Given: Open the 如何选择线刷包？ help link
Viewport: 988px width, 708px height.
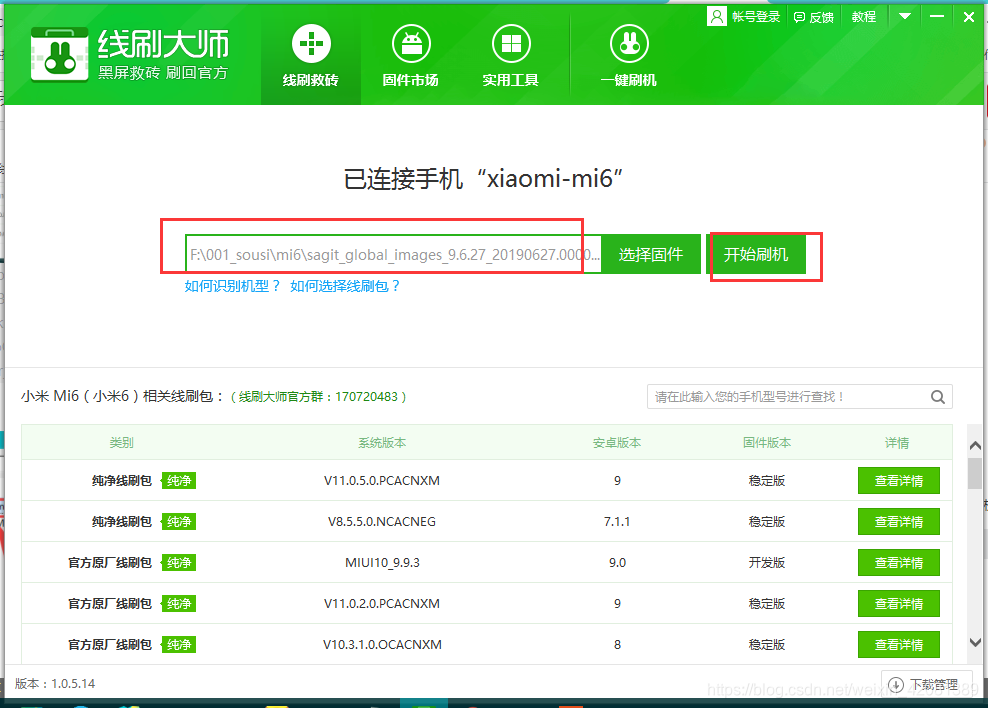Looking at the screenshot, I should (x=345, y=286).
